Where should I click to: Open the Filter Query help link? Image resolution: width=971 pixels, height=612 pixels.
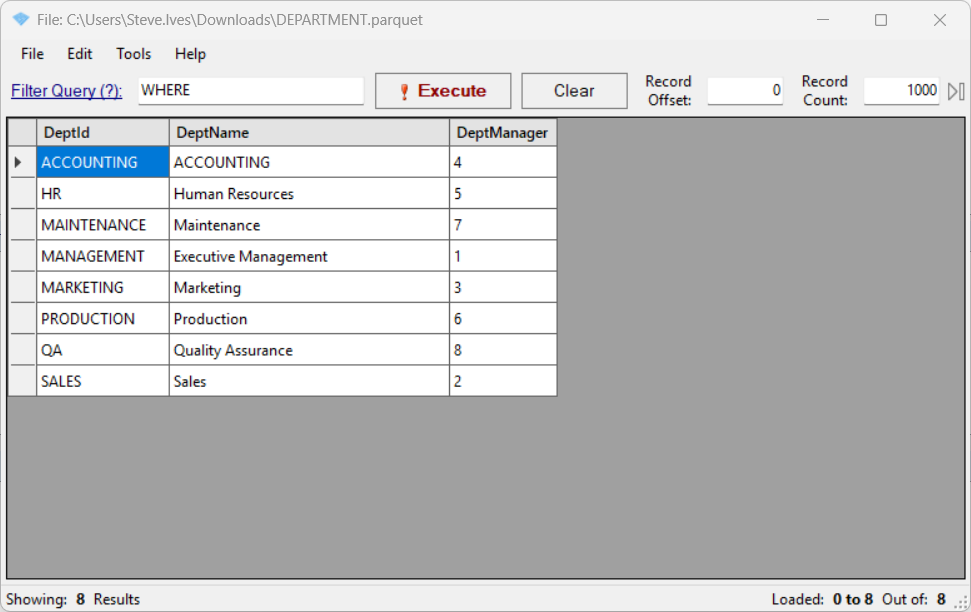(67, 91)
